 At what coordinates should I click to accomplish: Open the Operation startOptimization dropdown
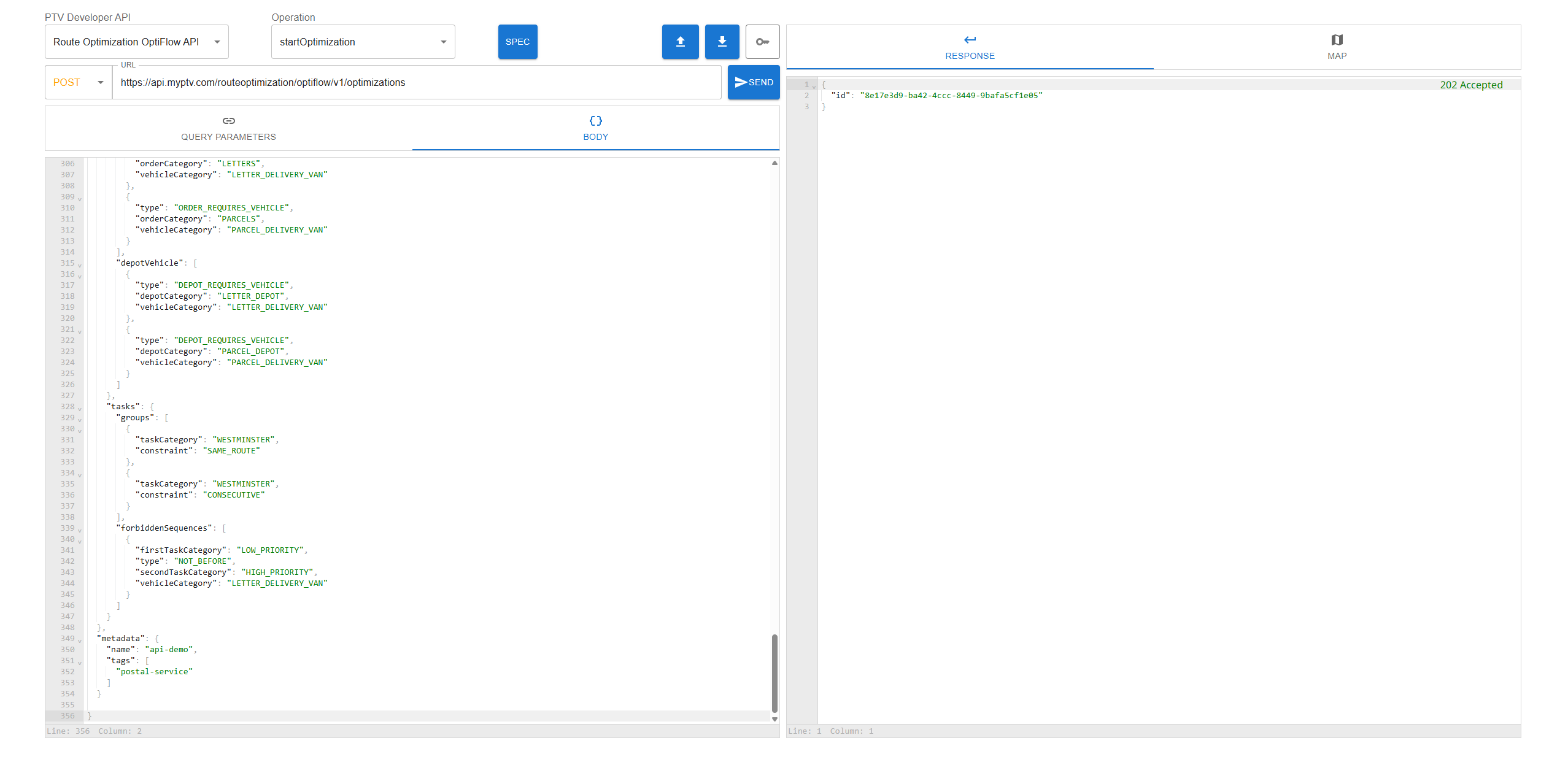point(363,42)
